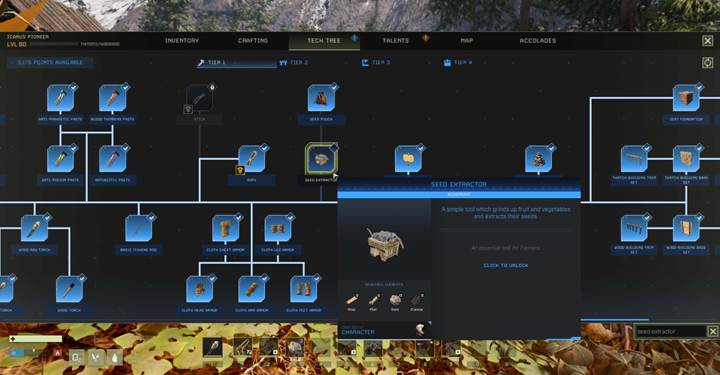
Task: Click the orange workbench badge beside Rope
Action: [240, 170]
